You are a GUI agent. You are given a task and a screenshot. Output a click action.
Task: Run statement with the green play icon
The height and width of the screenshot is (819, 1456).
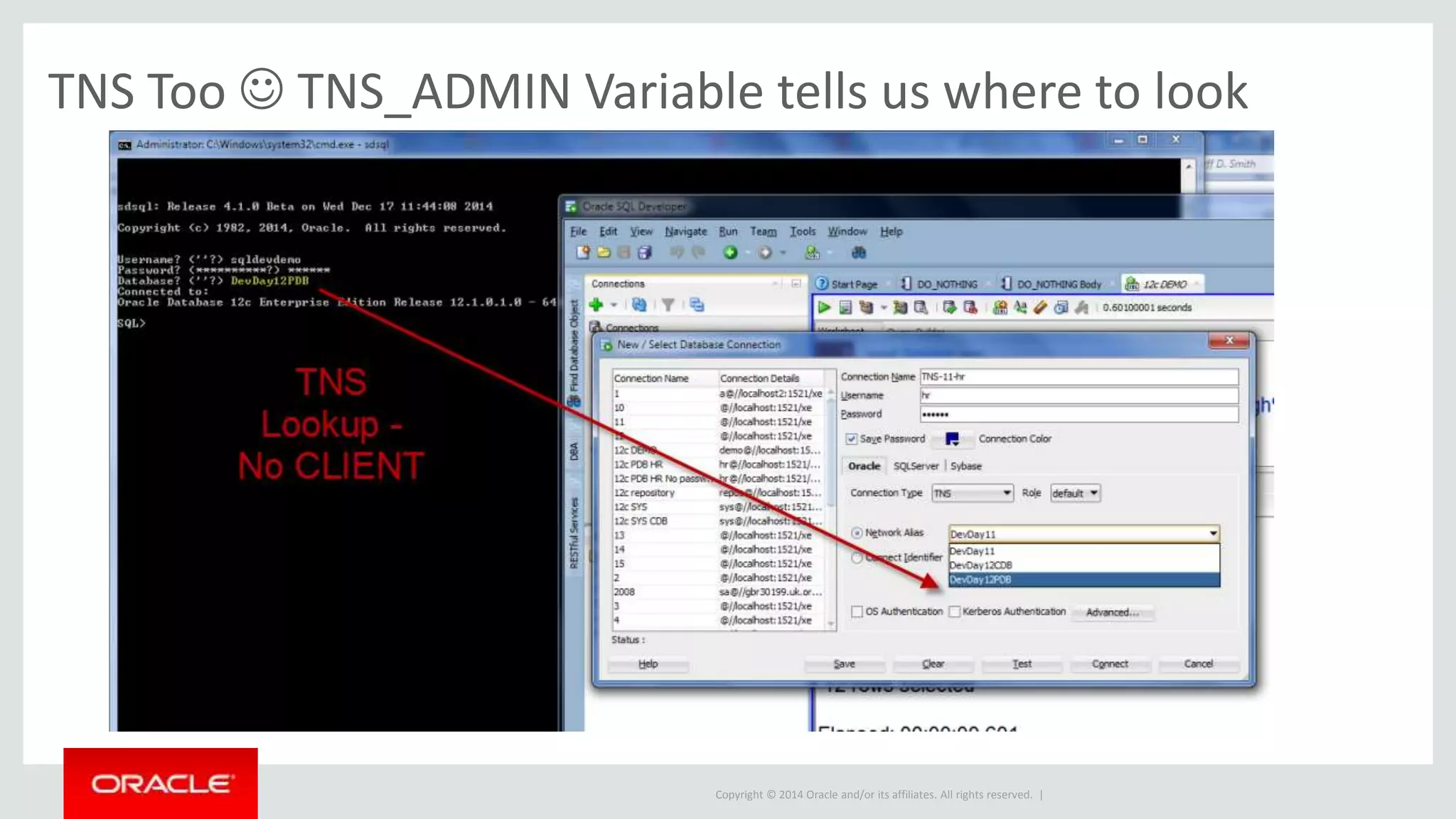(x=824, y=307)
